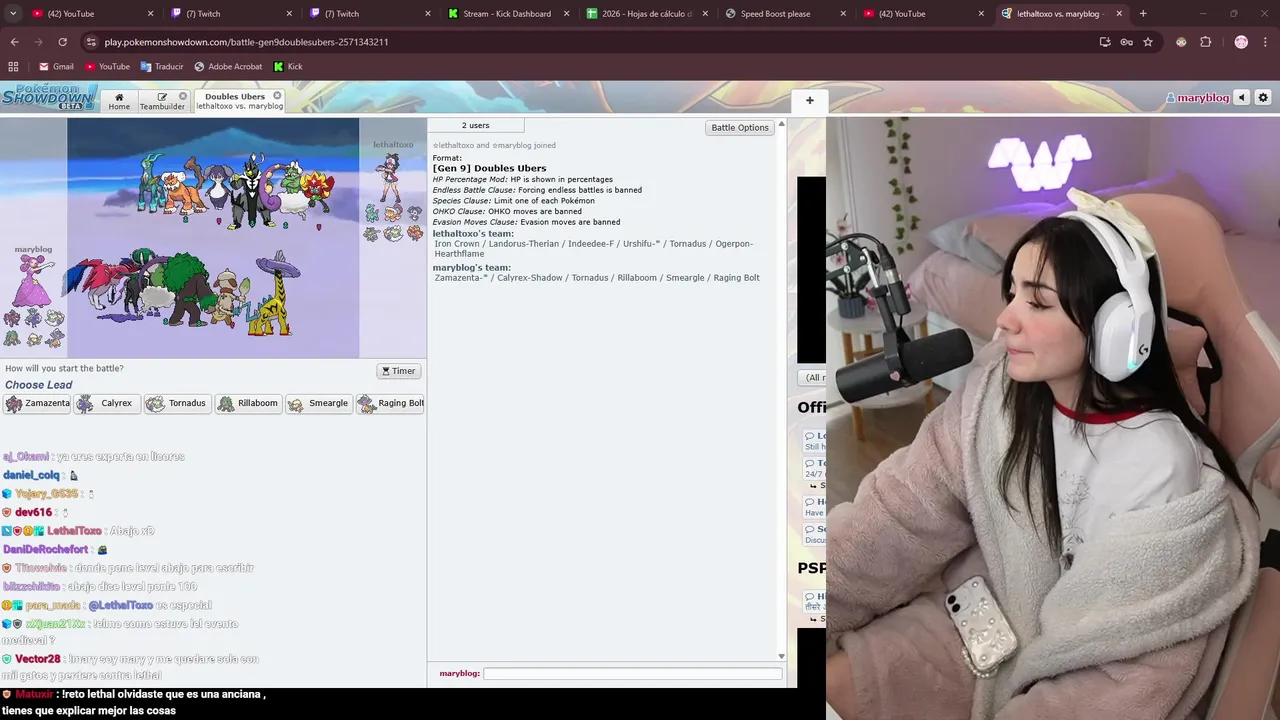Viewport: 1280px width, 720px height.
Task: Reload the browser page
Action: pyautogui.click(x=62, y=42)
